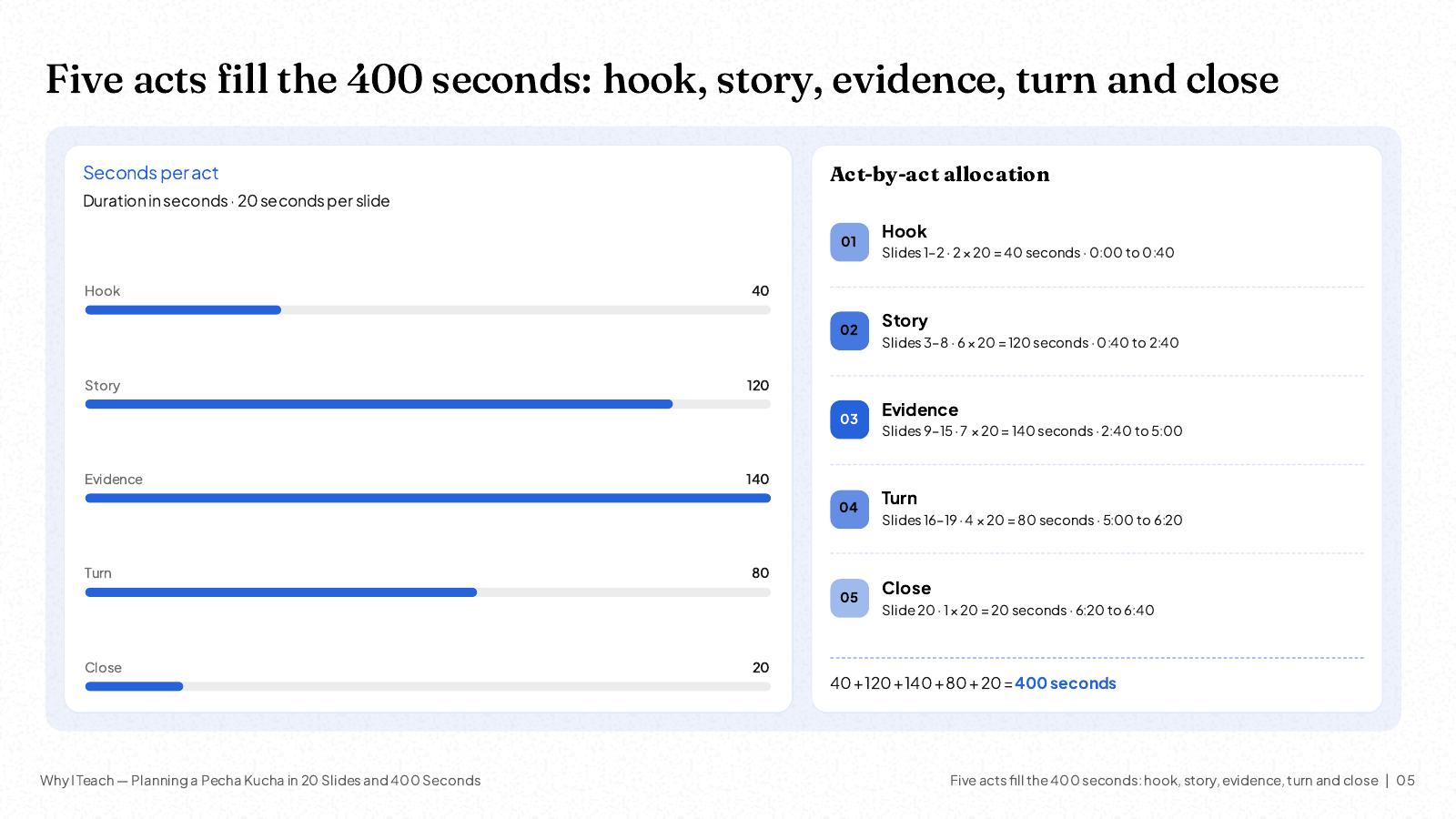This screenshot has height=819, width=1456.
Task: Click the Story progress bar in the chart
Action: (x=428, y=404)
